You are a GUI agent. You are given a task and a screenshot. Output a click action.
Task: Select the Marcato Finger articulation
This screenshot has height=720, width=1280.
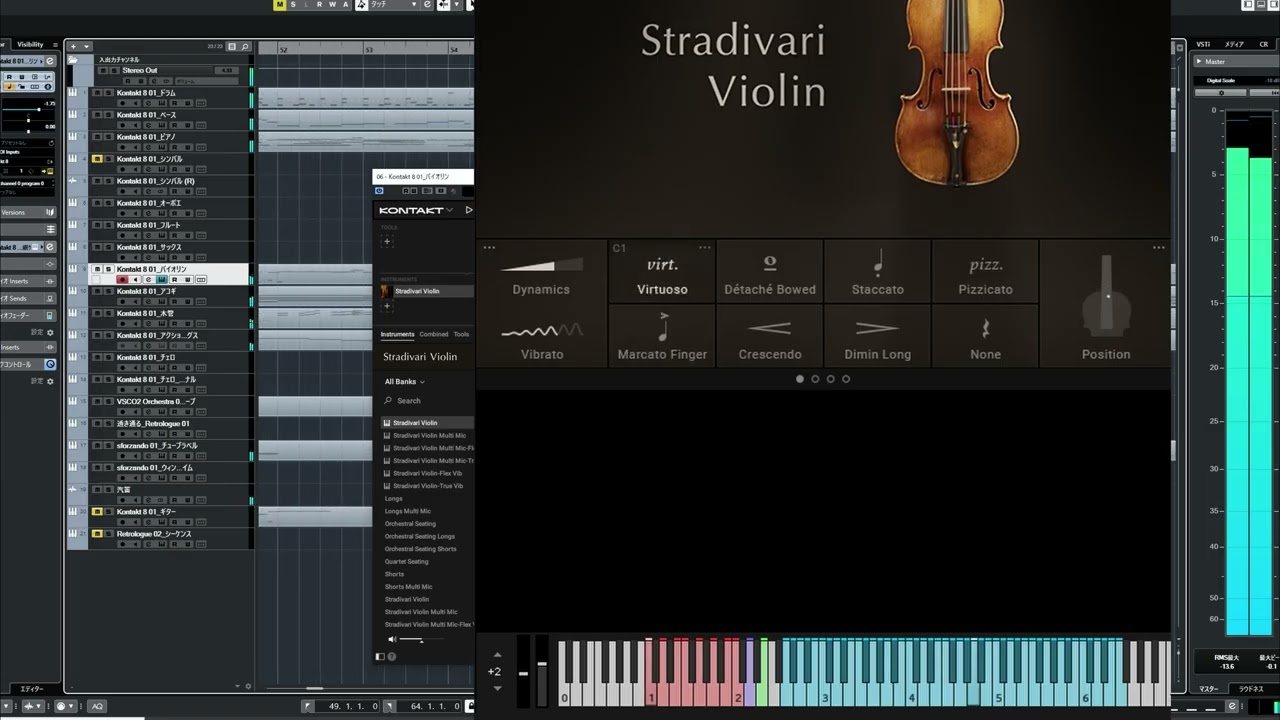pos(662,336)
